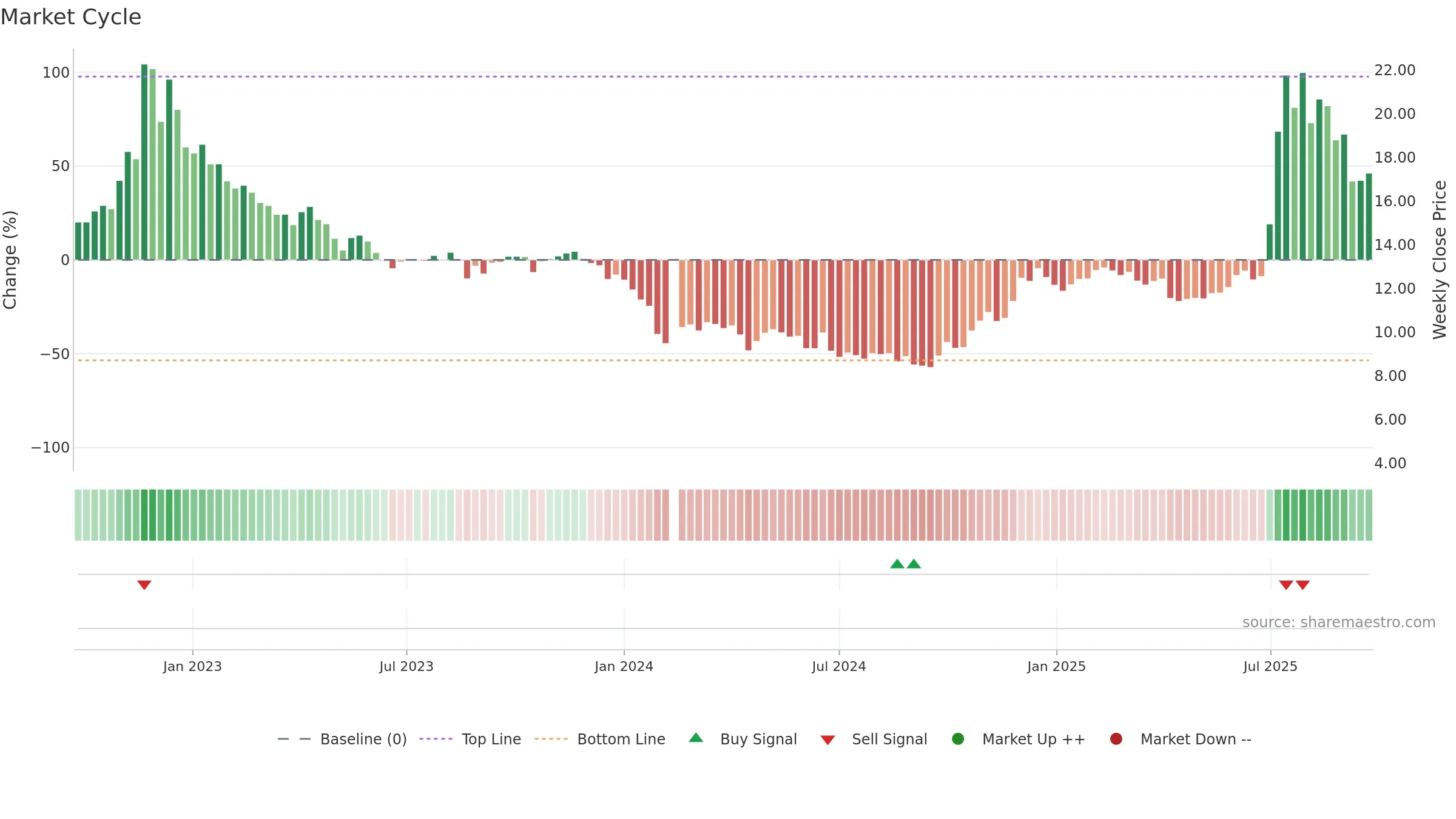
Task: Click the 18.00 price tick label
Action: point(1395,158)
